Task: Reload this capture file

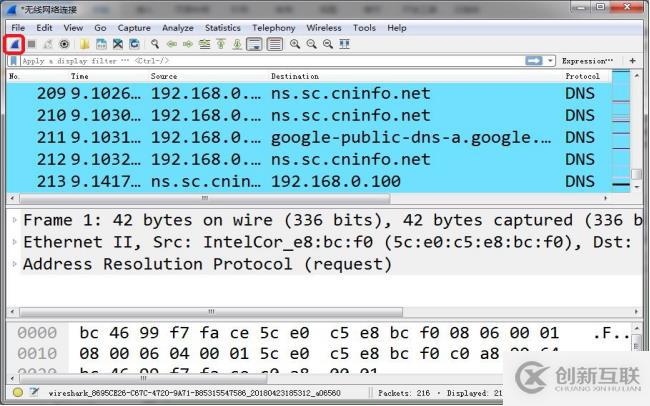Action: pos(134,44)
